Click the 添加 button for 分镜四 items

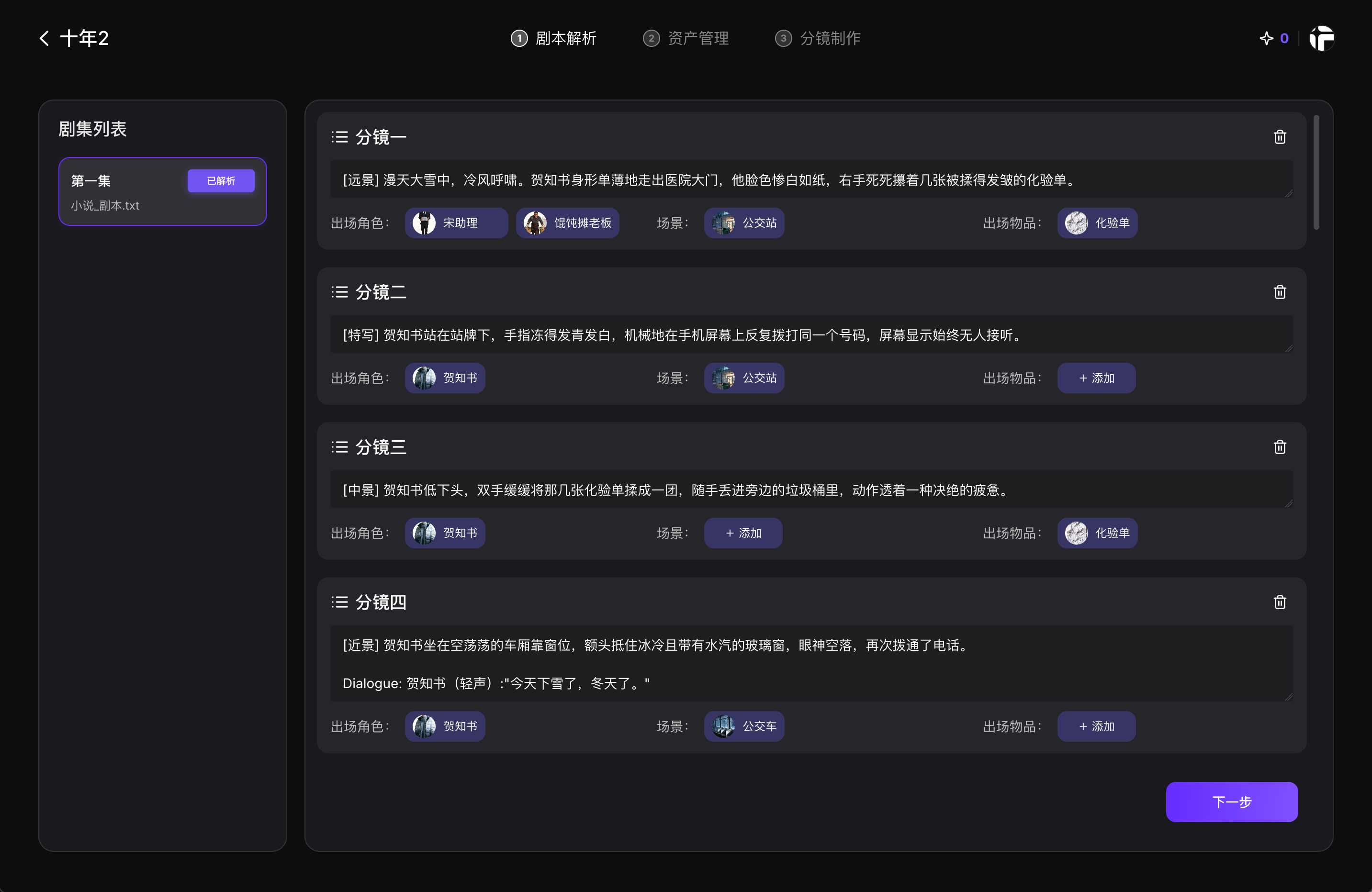point(1096,726)
